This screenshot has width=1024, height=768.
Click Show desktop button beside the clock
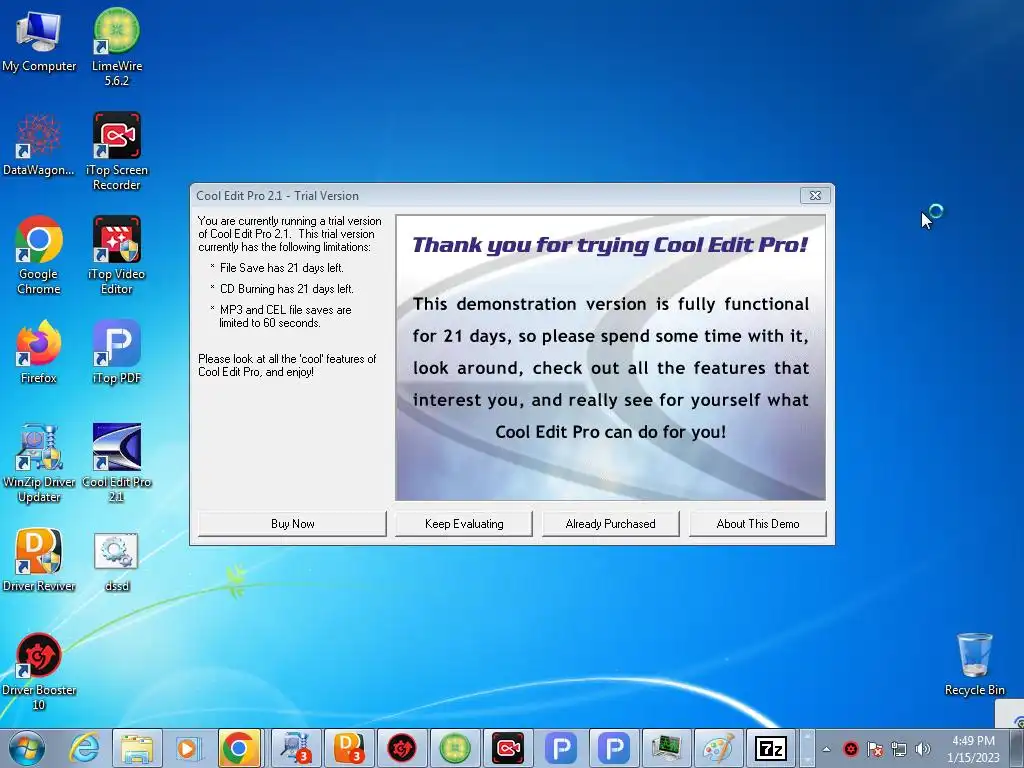1017,748
